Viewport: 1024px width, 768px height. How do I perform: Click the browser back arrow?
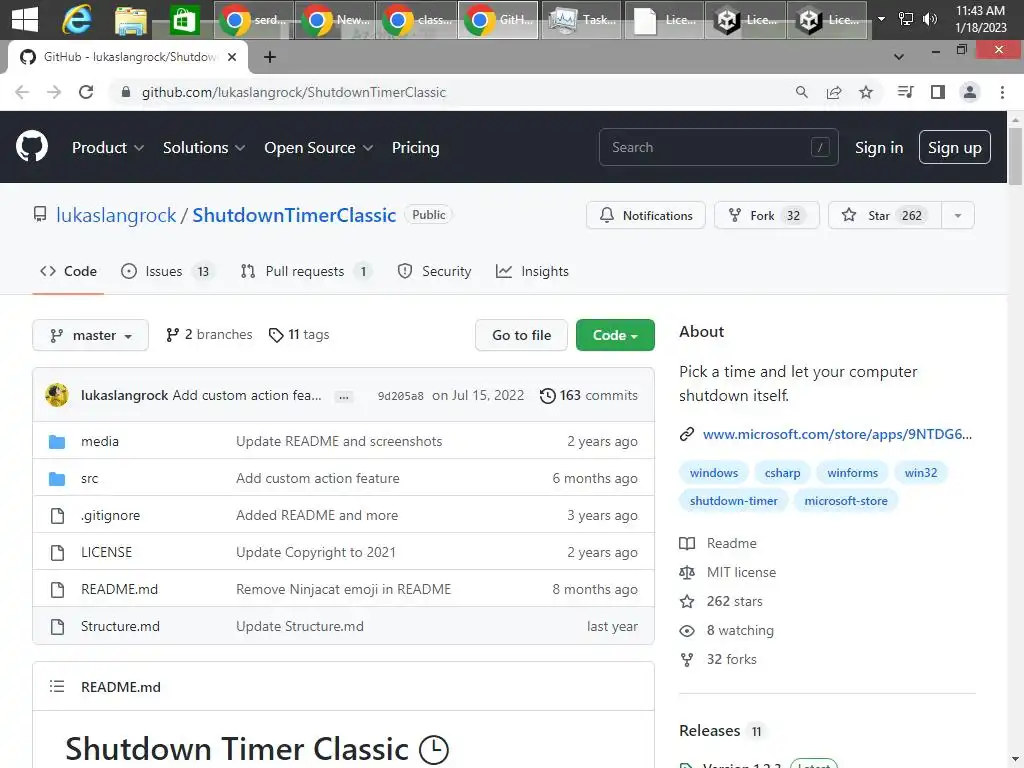point(22,92)
